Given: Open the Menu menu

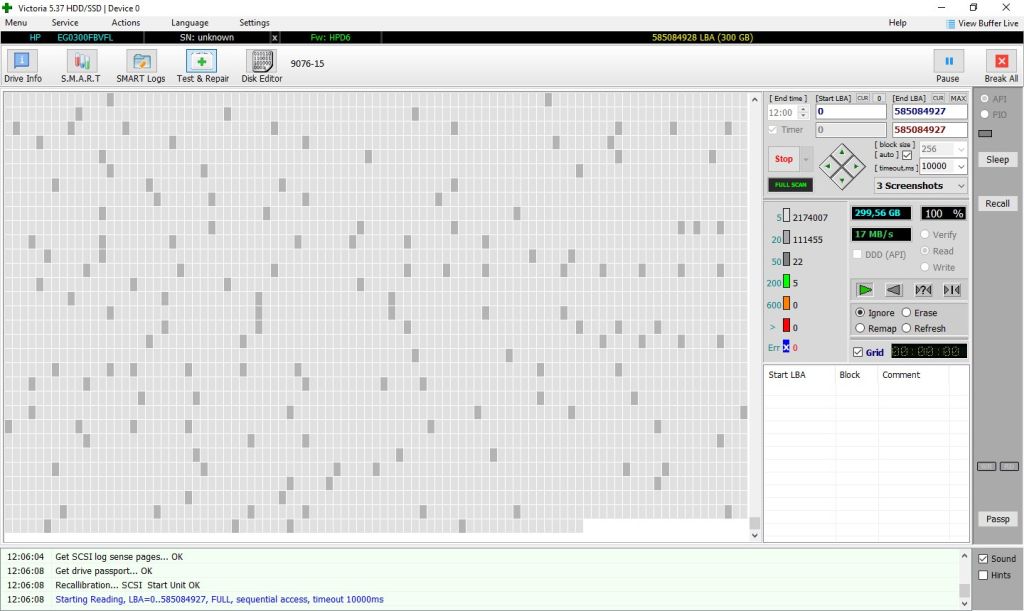Looking at the screenshot, I should [x=16, y=22].
